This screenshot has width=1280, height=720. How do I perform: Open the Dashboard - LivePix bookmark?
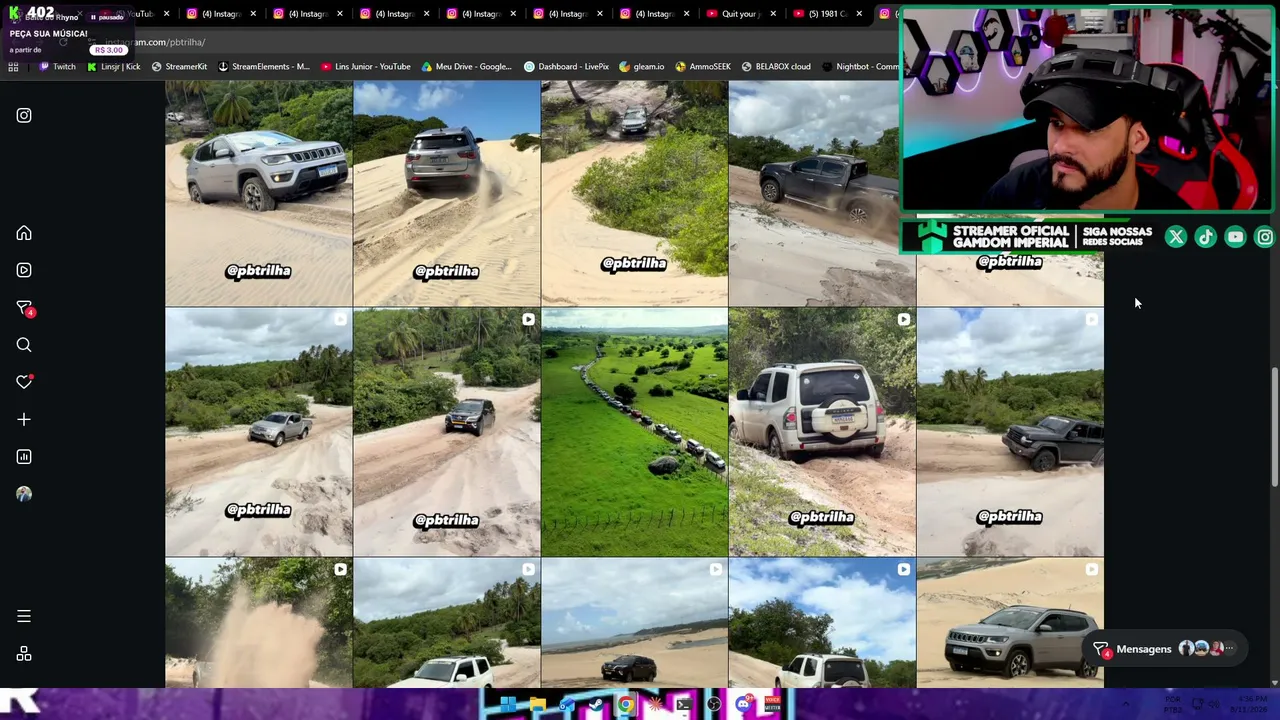566,67
